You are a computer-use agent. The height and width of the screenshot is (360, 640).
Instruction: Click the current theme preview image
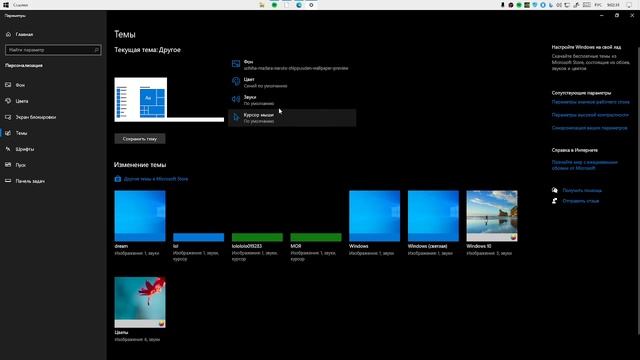169,100
